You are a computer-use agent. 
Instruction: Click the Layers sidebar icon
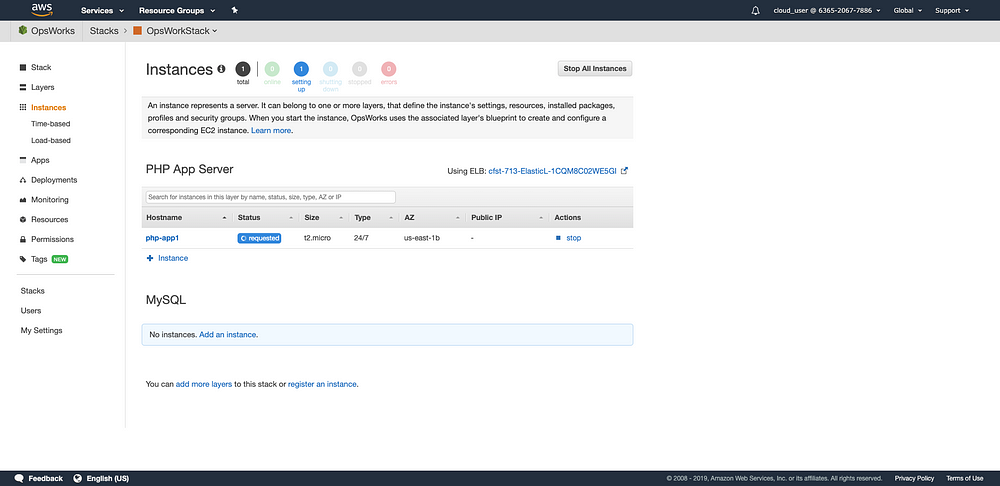(x=23, y=87)
